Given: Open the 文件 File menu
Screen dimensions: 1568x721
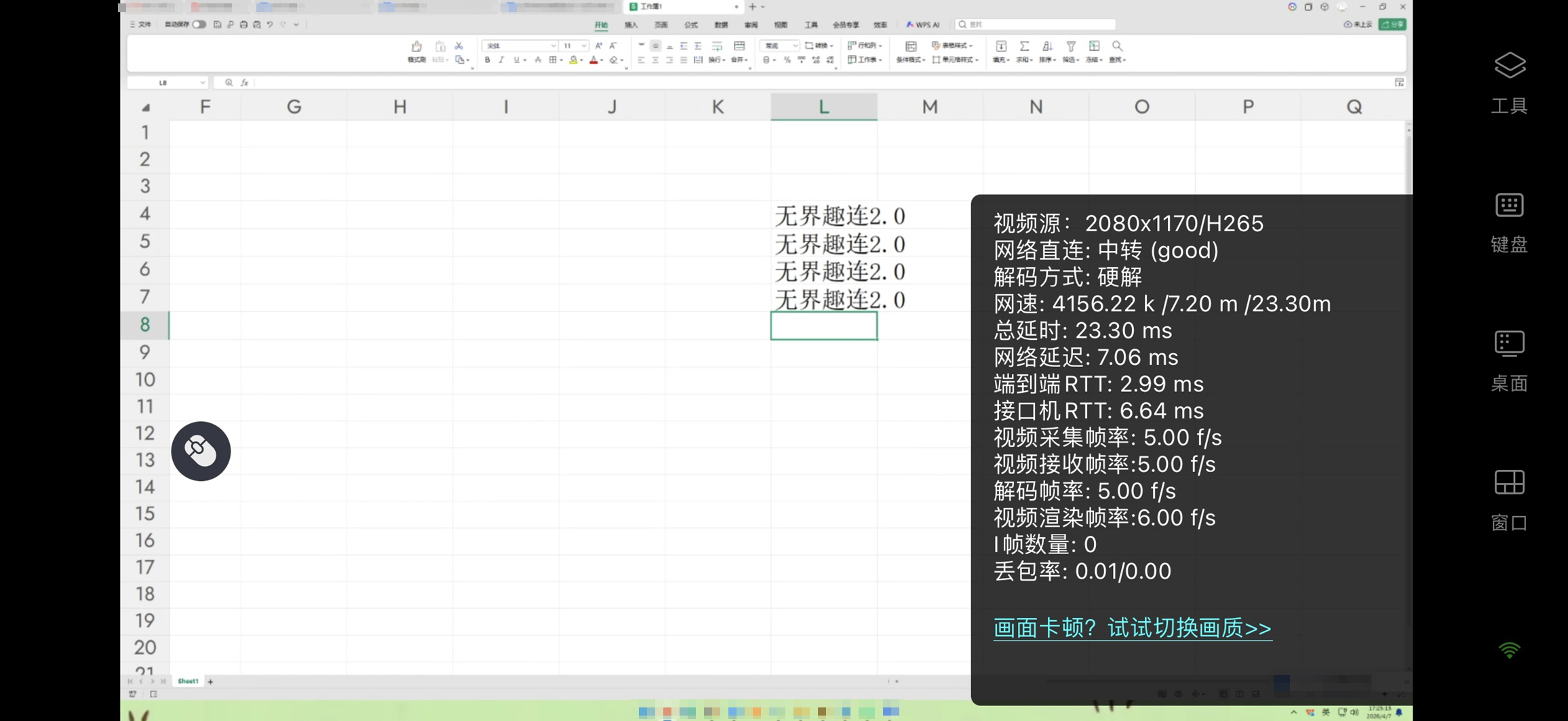Looking at the screenshot, I should pos(141,24).
